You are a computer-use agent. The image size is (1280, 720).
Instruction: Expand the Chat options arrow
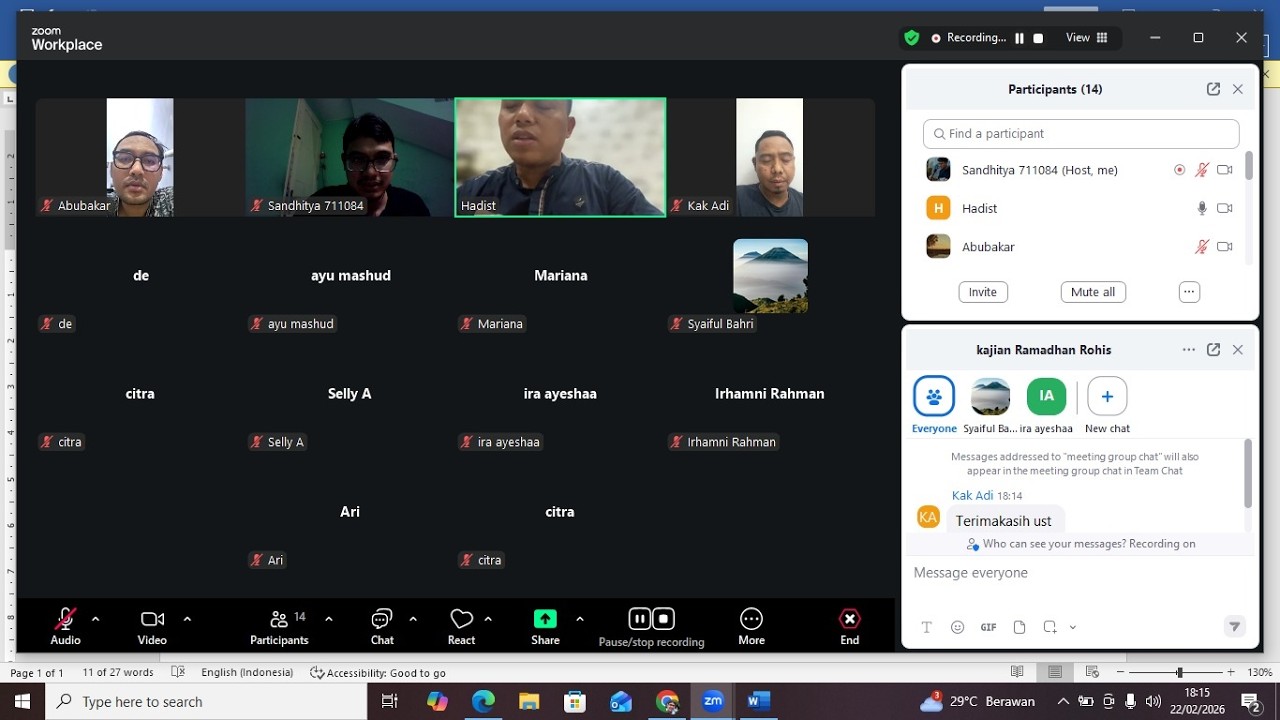click(x=413, y=619)
